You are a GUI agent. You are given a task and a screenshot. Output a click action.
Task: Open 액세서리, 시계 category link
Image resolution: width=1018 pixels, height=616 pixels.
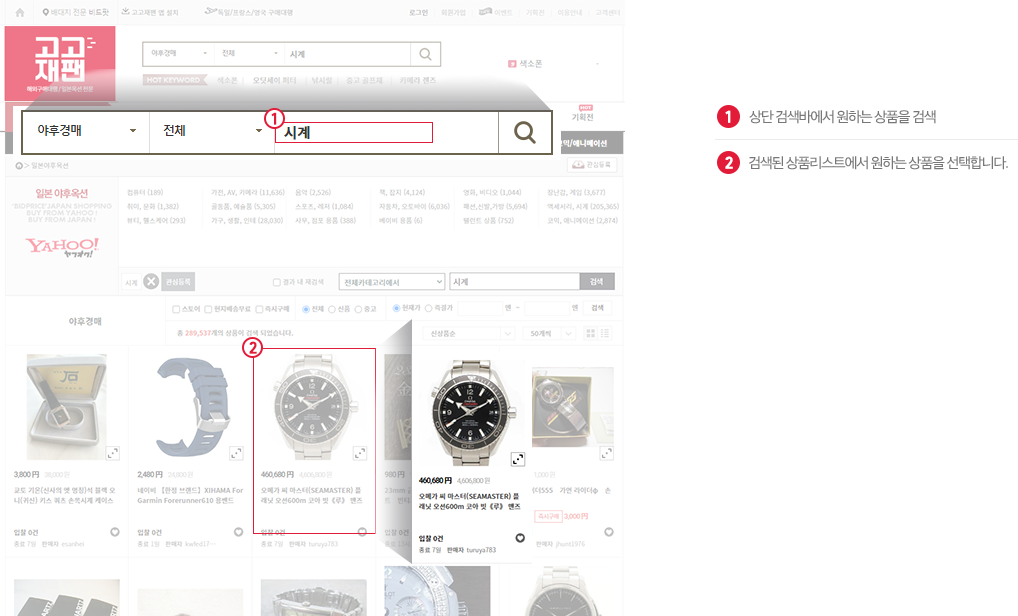pyautogui.click(x=583, y=206)
